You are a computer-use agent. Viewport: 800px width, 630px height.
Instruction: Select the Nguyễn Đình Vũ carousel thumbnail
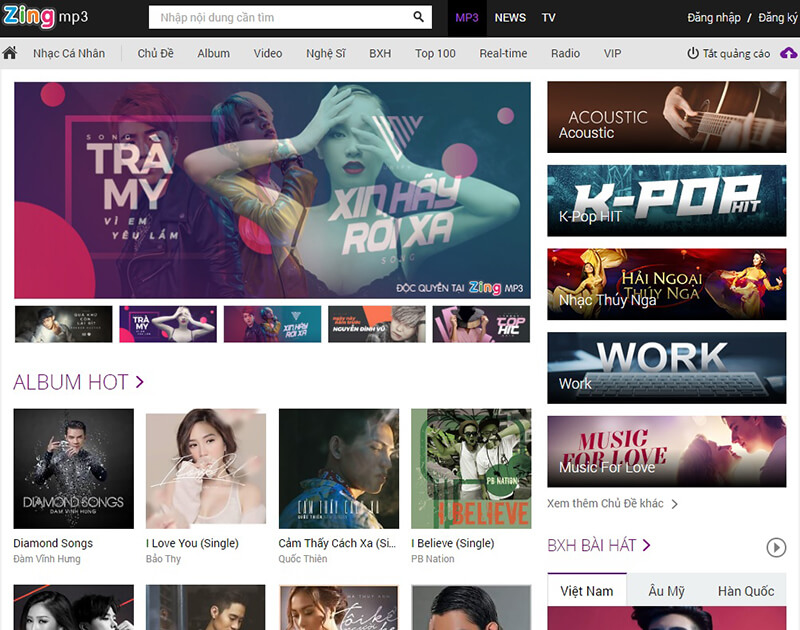[377, 324]
